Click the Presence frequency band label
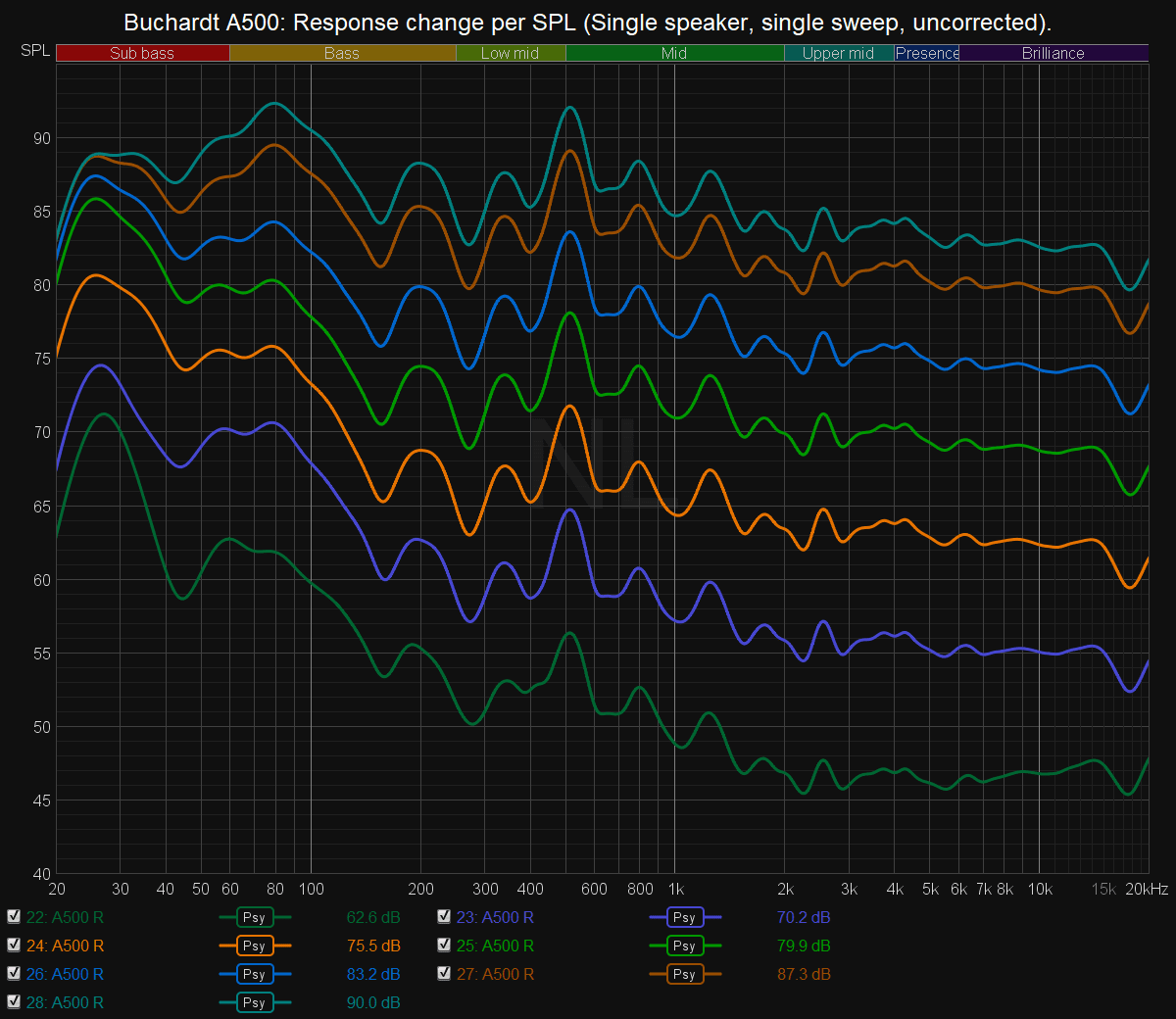 [x=927, y=53]
